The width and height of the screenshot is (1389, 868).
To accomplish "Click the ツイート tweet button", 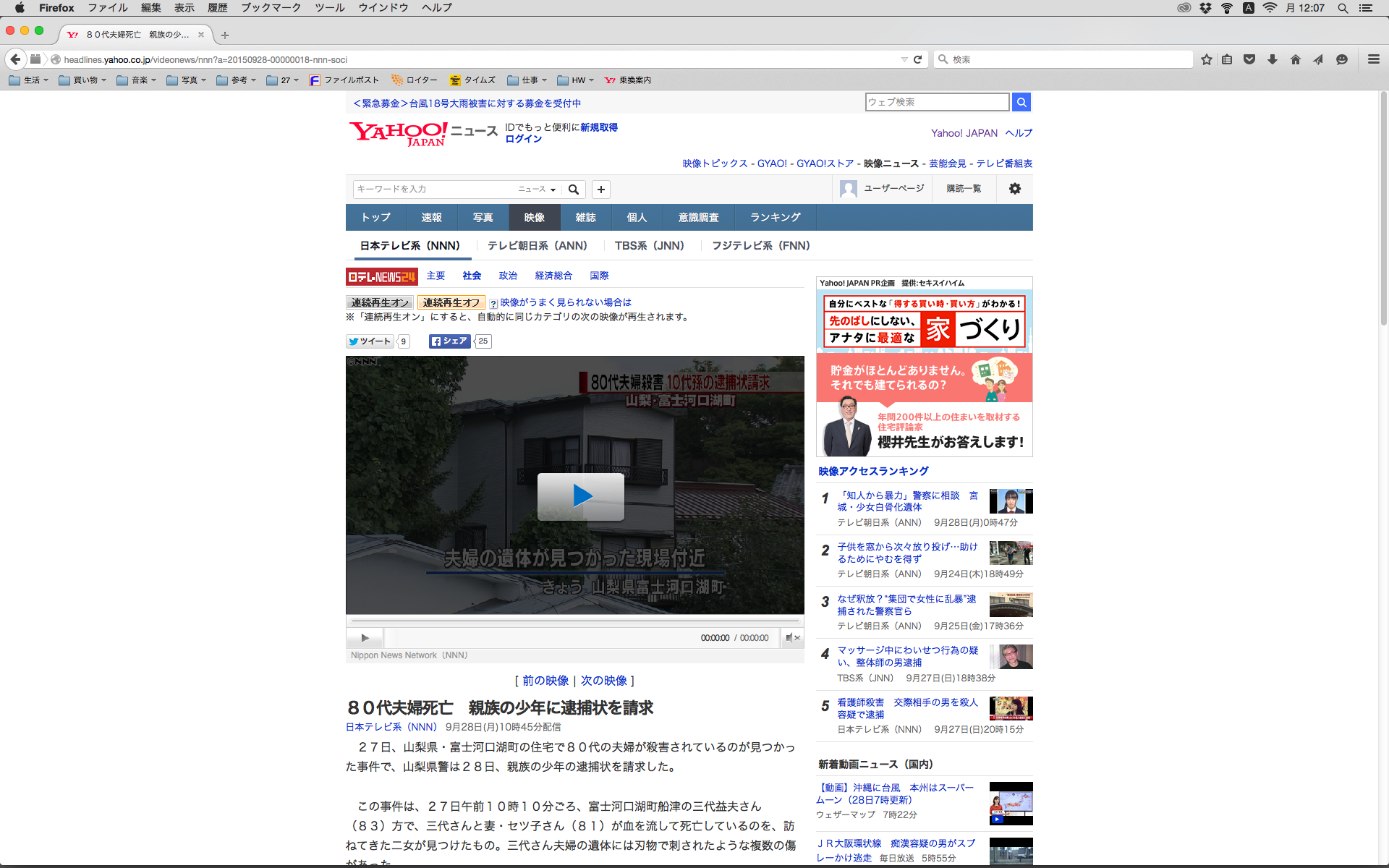I will (370, 341).
